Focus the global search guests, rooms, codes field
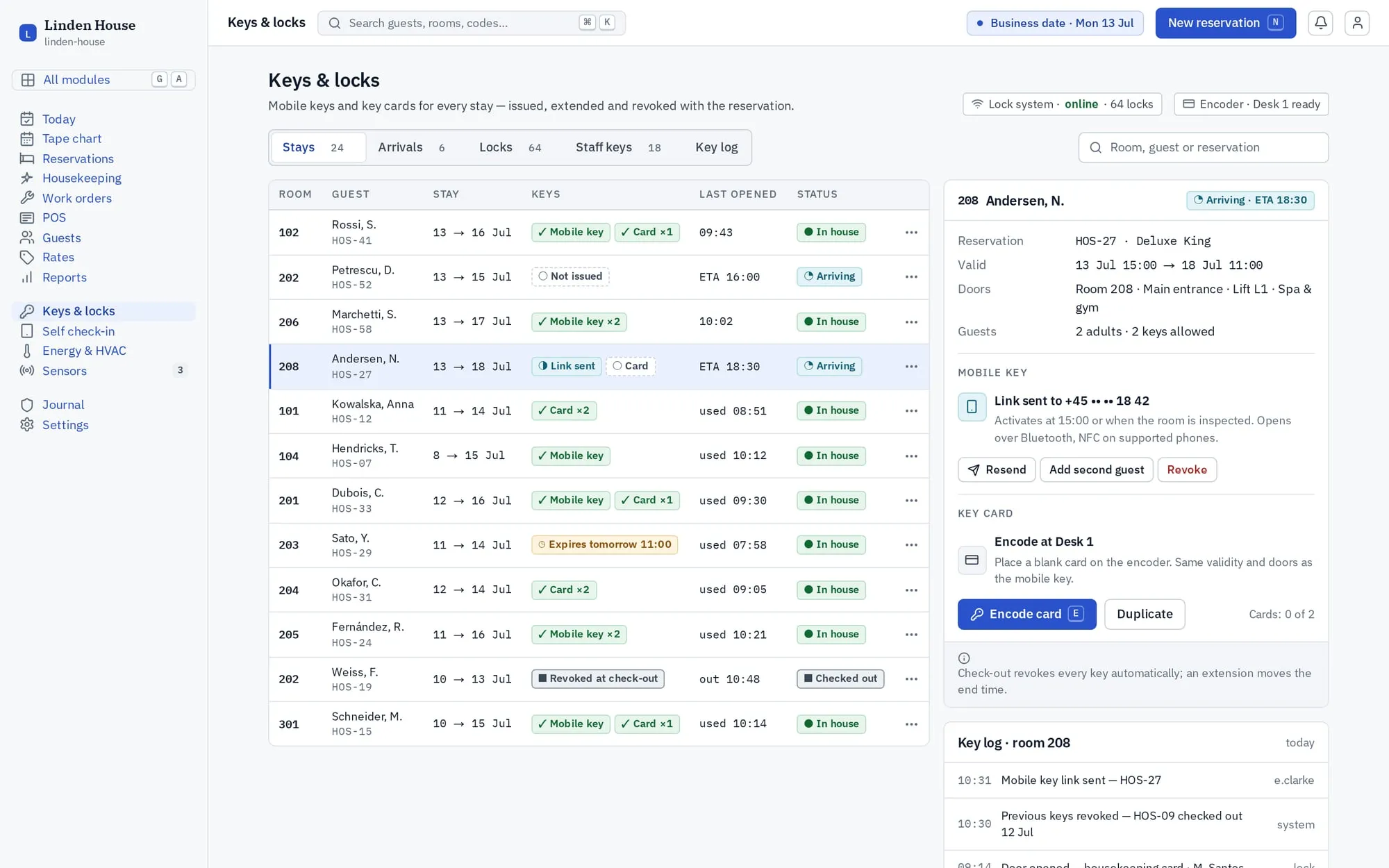 (x=472, y=23)
